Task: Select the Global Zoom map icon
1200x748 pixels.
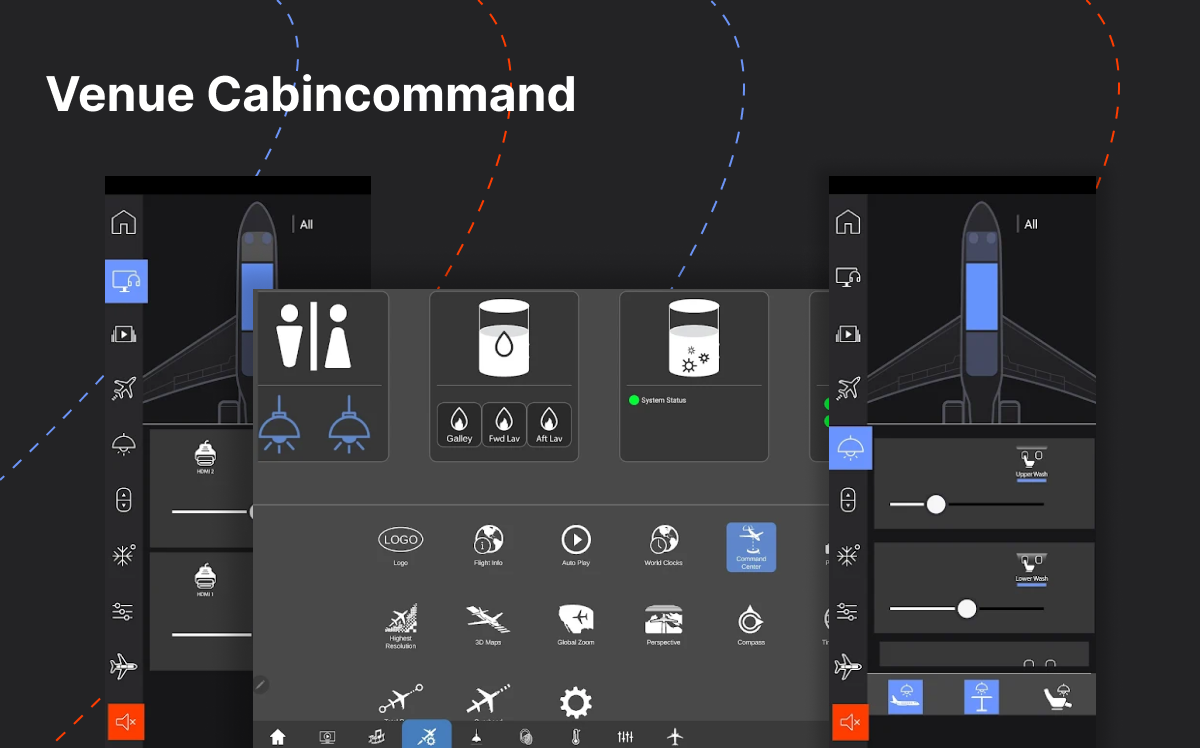Action: click(576, 620)
